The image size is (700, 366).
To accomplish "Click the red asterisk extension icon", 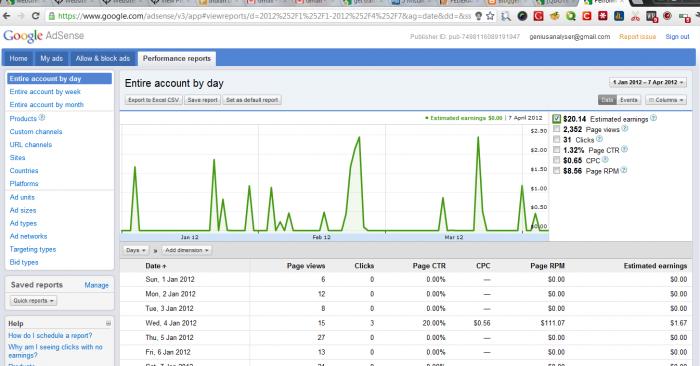I will [x=603, y=17].
